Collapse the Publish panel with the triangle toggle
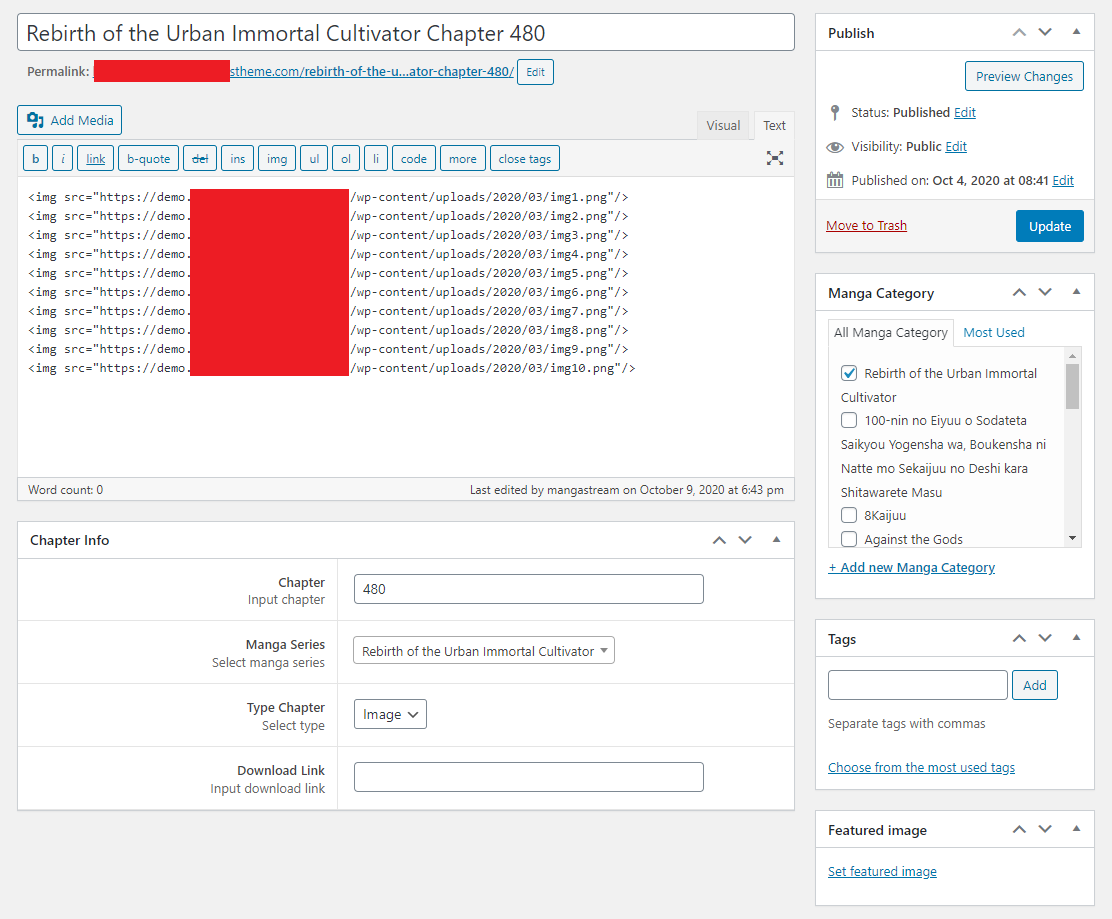 (x=1076, y=32)
